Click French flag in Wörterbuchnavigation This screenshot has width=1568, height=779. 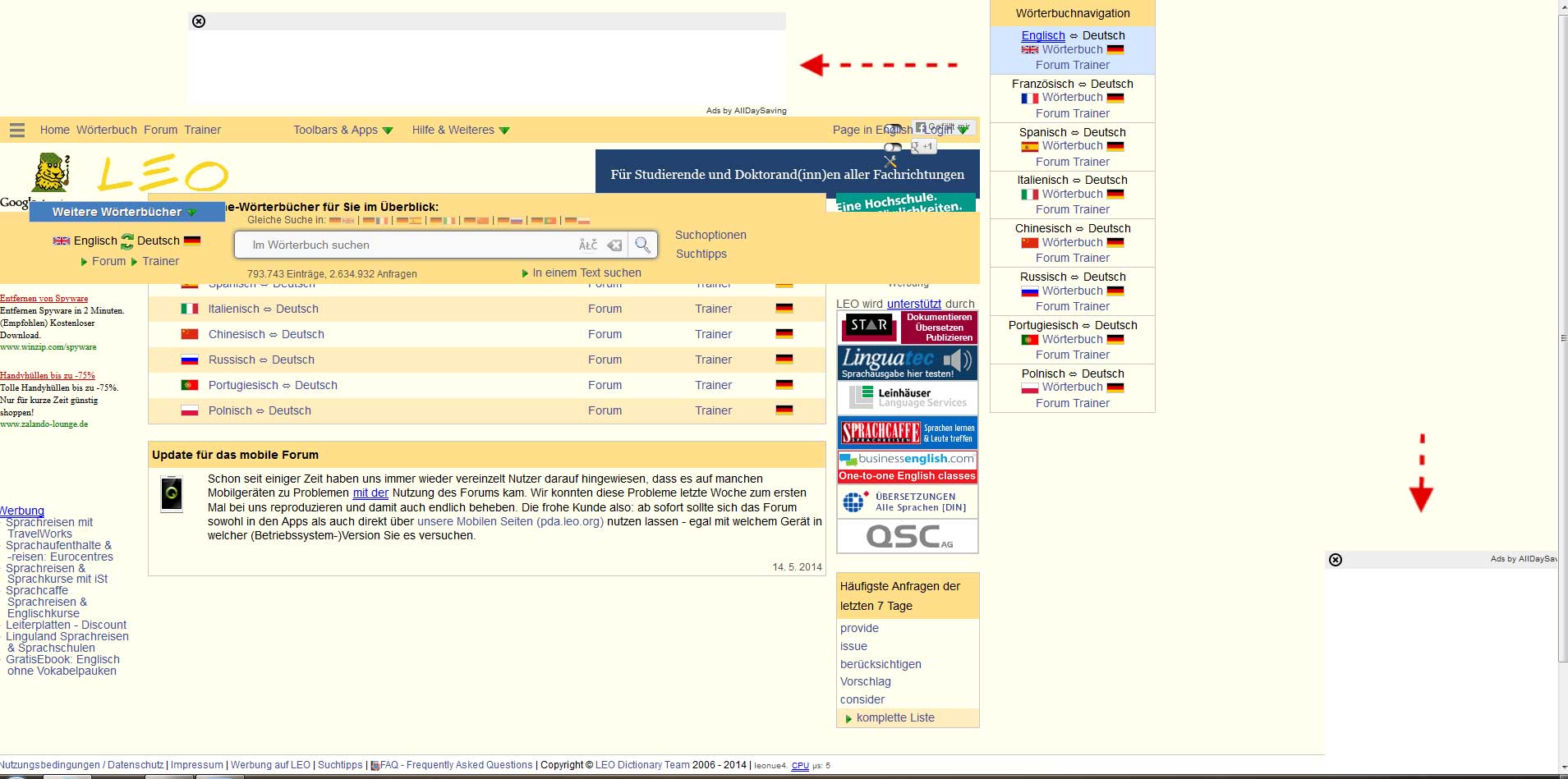click(1029, 99)
